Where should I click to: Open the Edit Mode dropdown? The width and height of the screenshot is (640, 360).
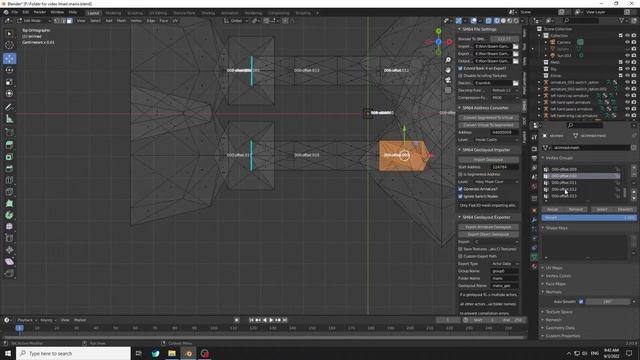(x=34, y=20)
